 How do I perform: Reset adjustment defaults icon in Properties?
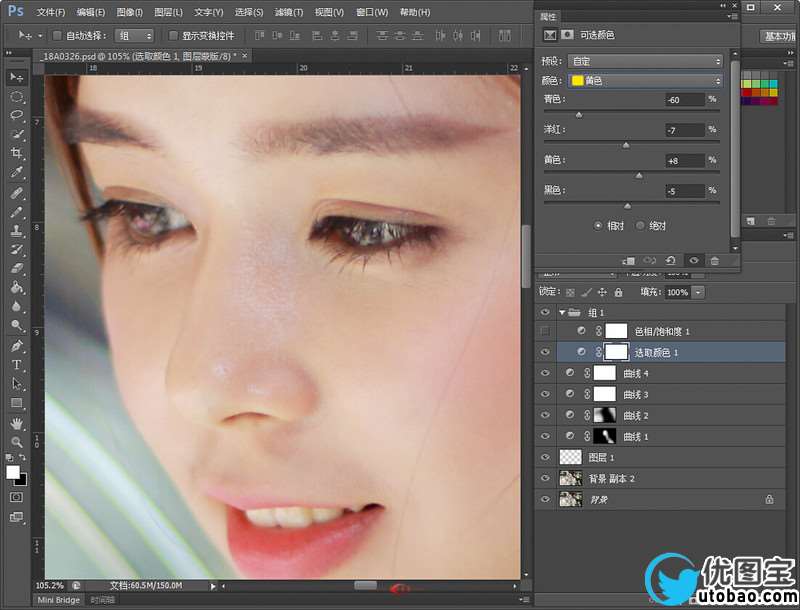point(670,261)
